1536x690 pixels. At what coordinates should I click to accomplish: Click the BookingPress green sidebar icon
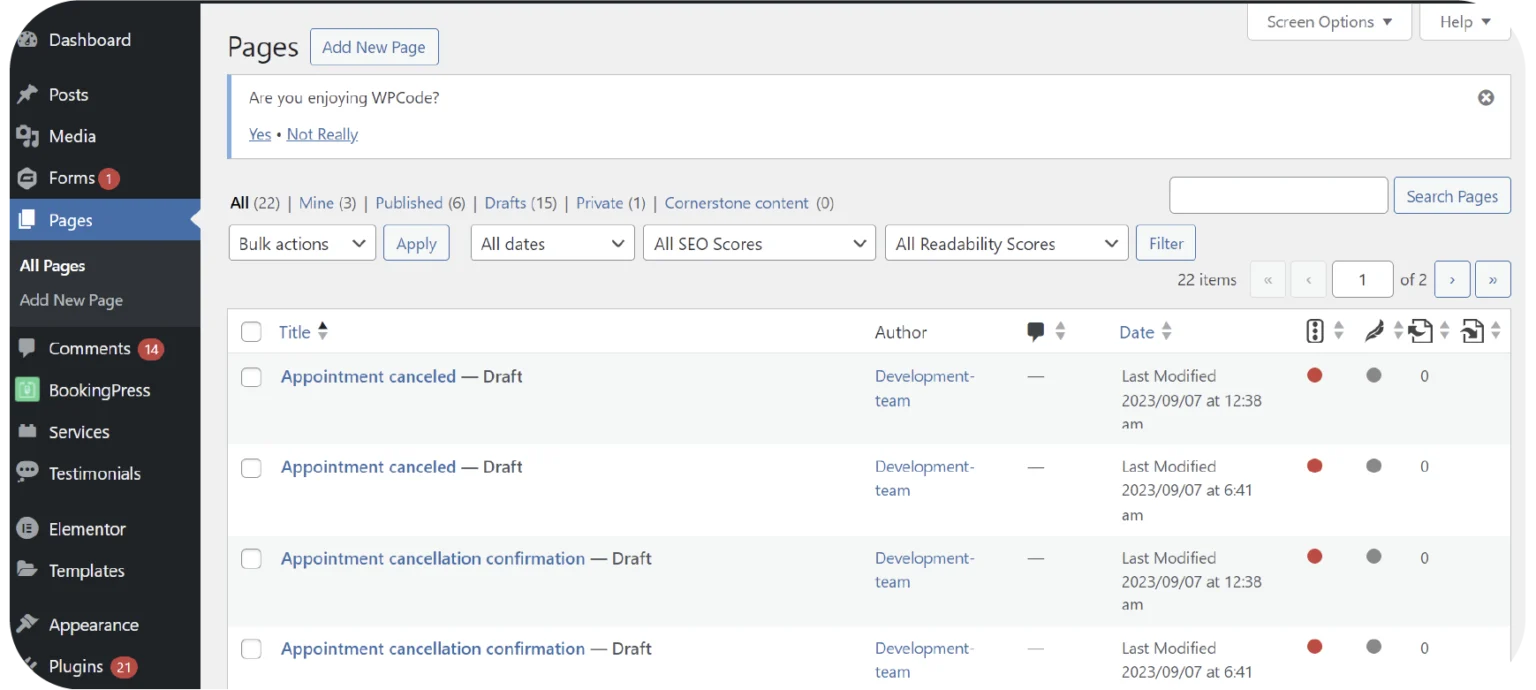pos(28,390)
